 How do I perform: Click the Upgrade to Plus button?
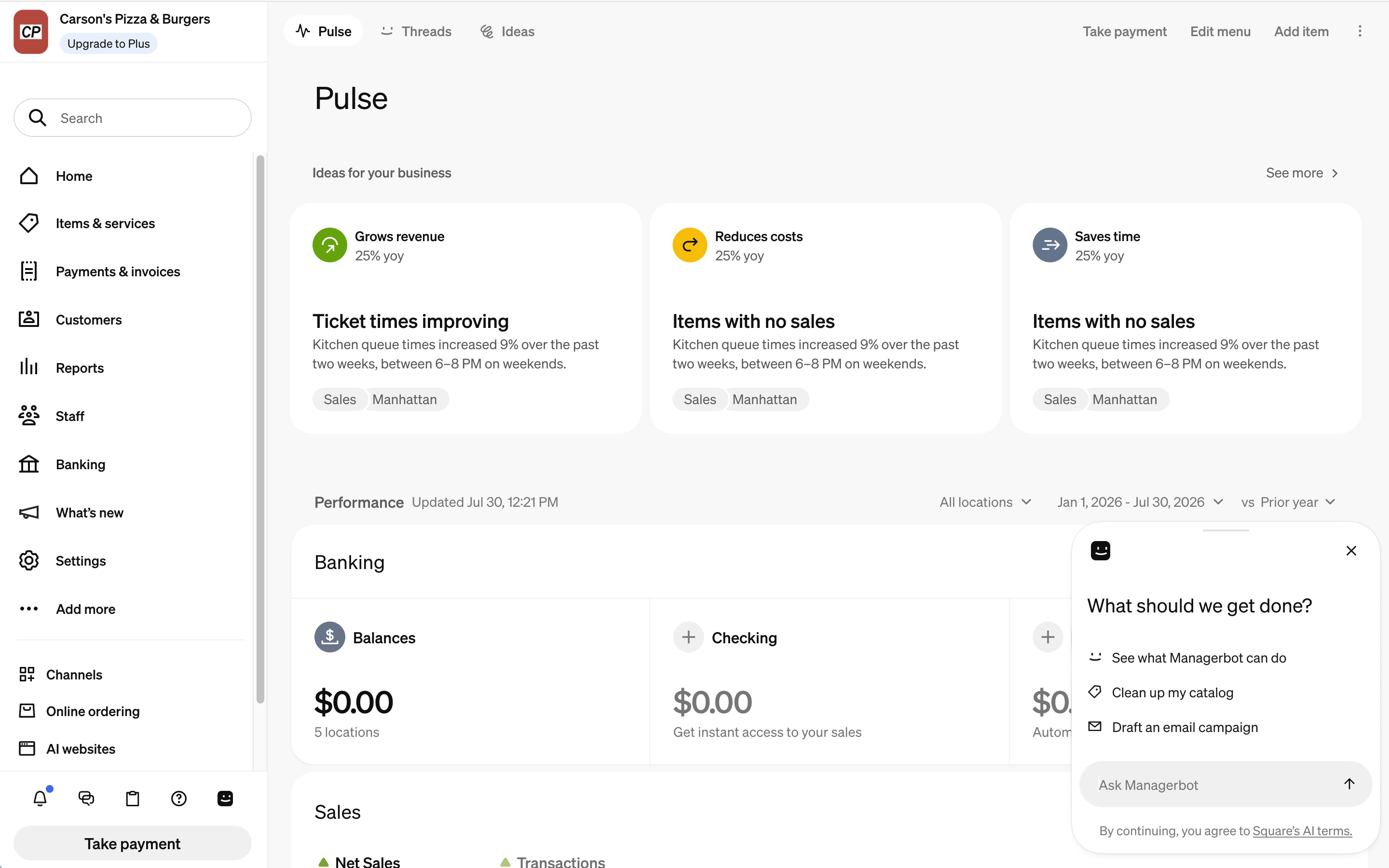tap(109, 43)
